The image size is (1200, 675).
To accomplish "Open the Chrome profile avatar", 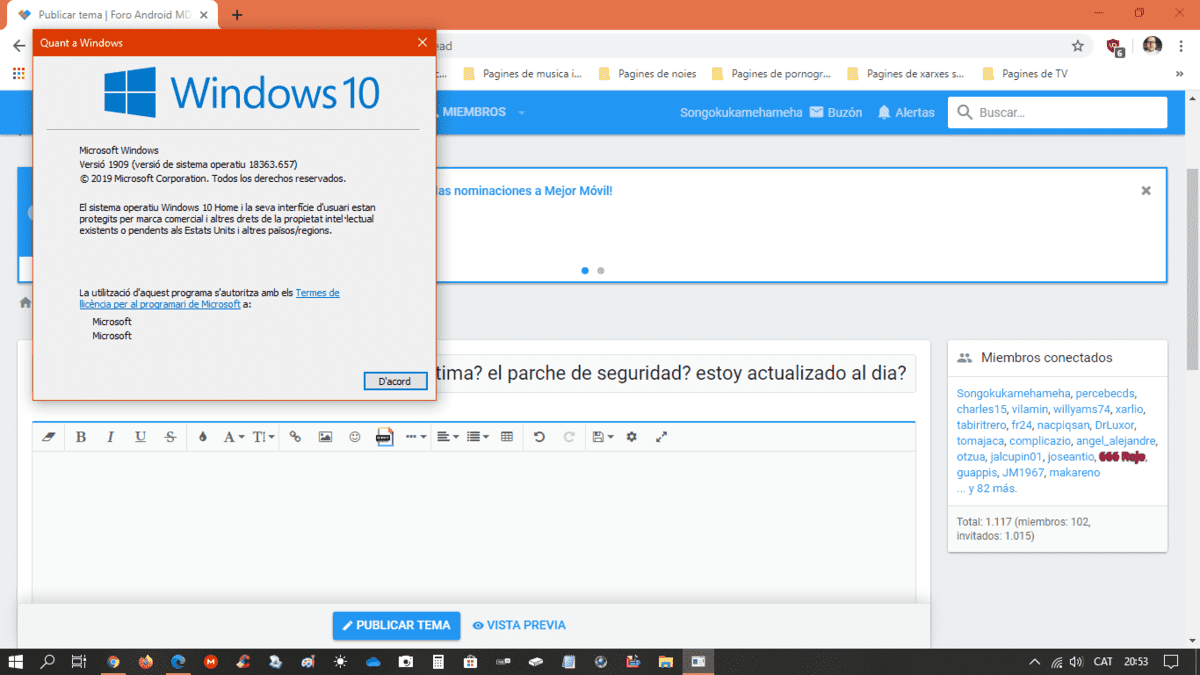I will point(1152,46).
